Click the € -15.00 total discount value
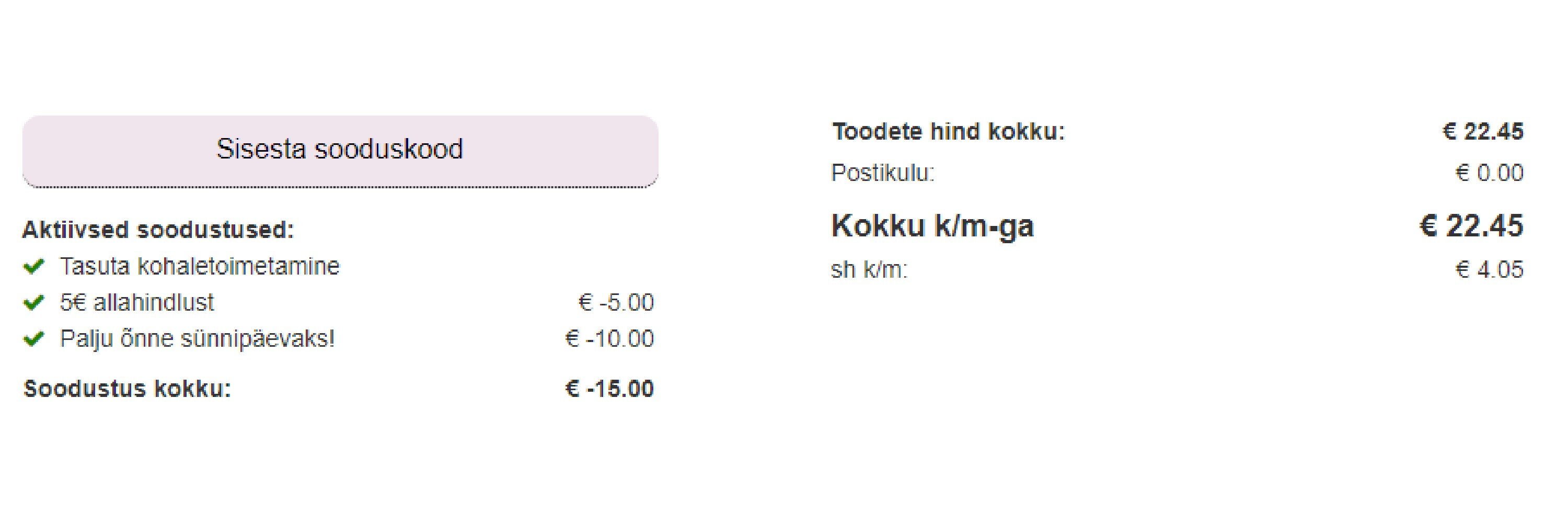 [x=609, y=389]
